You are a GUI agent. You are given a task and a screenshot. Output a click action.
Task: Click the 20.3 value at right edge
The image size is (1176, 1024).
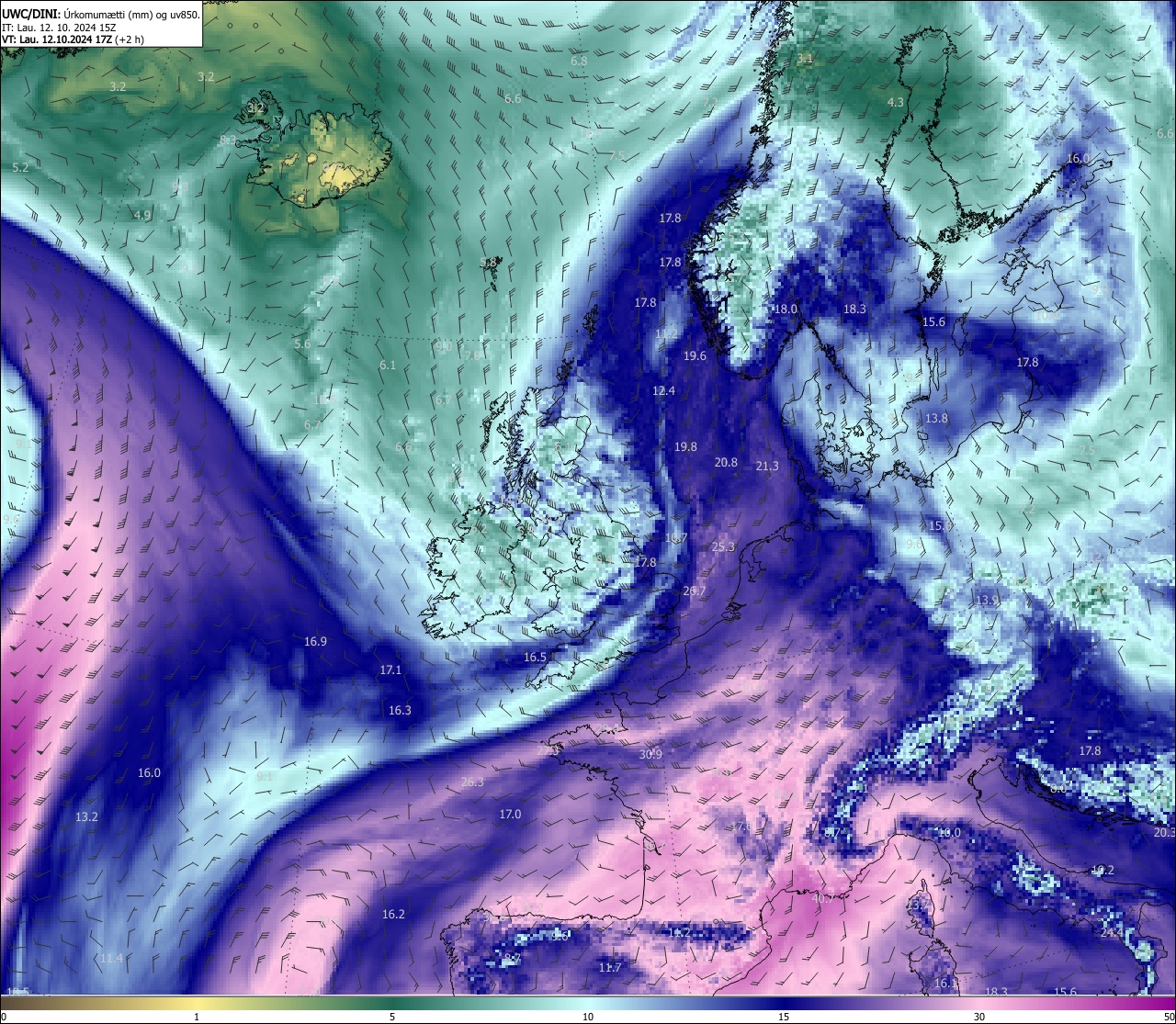point(1164,832)
